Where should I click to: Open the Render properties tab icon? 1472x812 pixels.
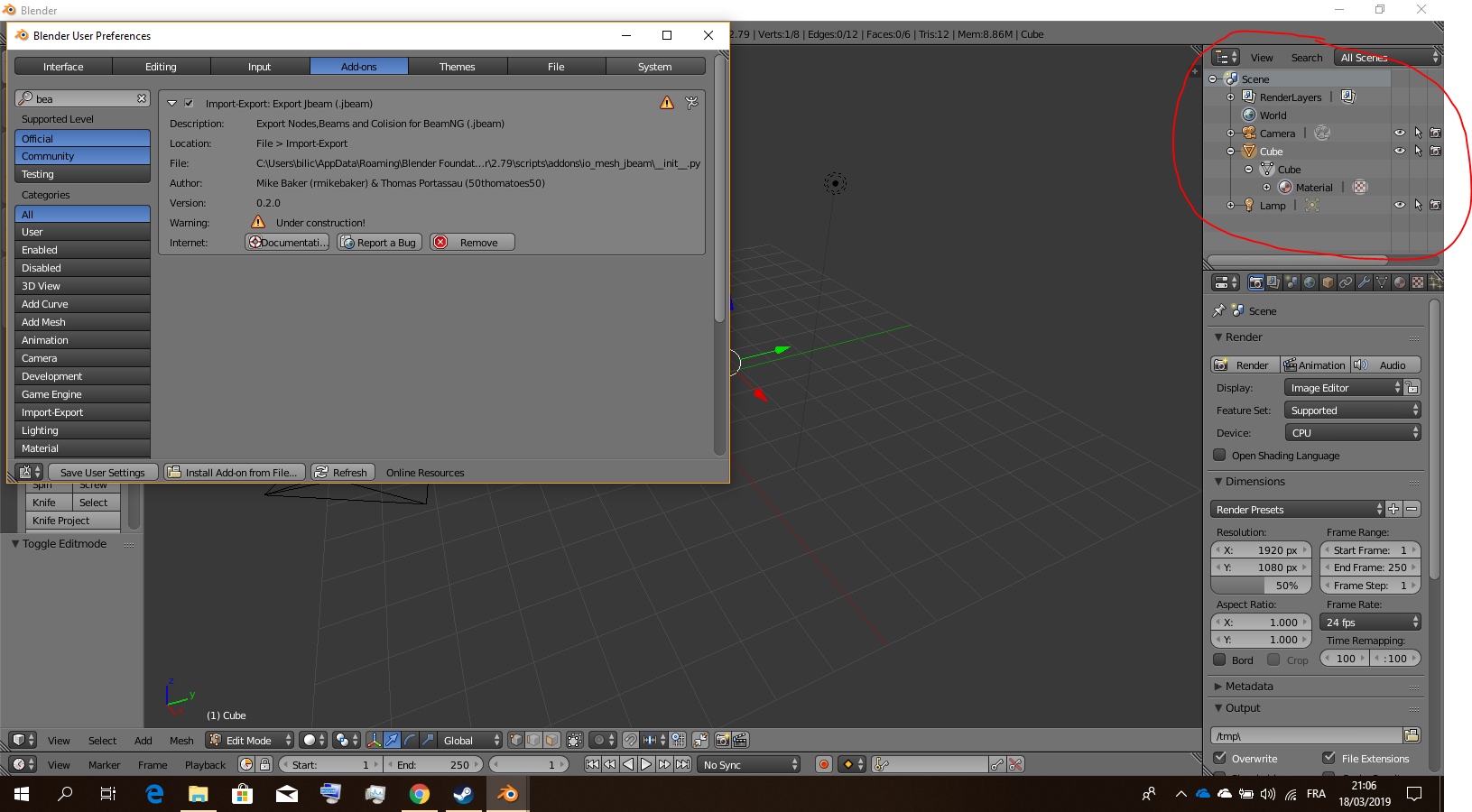coord(1255,282)
